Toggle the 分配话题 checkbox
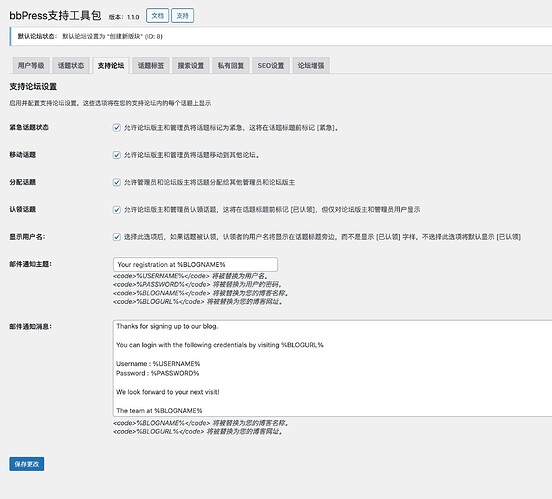This screenshot has width=552, height=499. click(x=117, y=182)
